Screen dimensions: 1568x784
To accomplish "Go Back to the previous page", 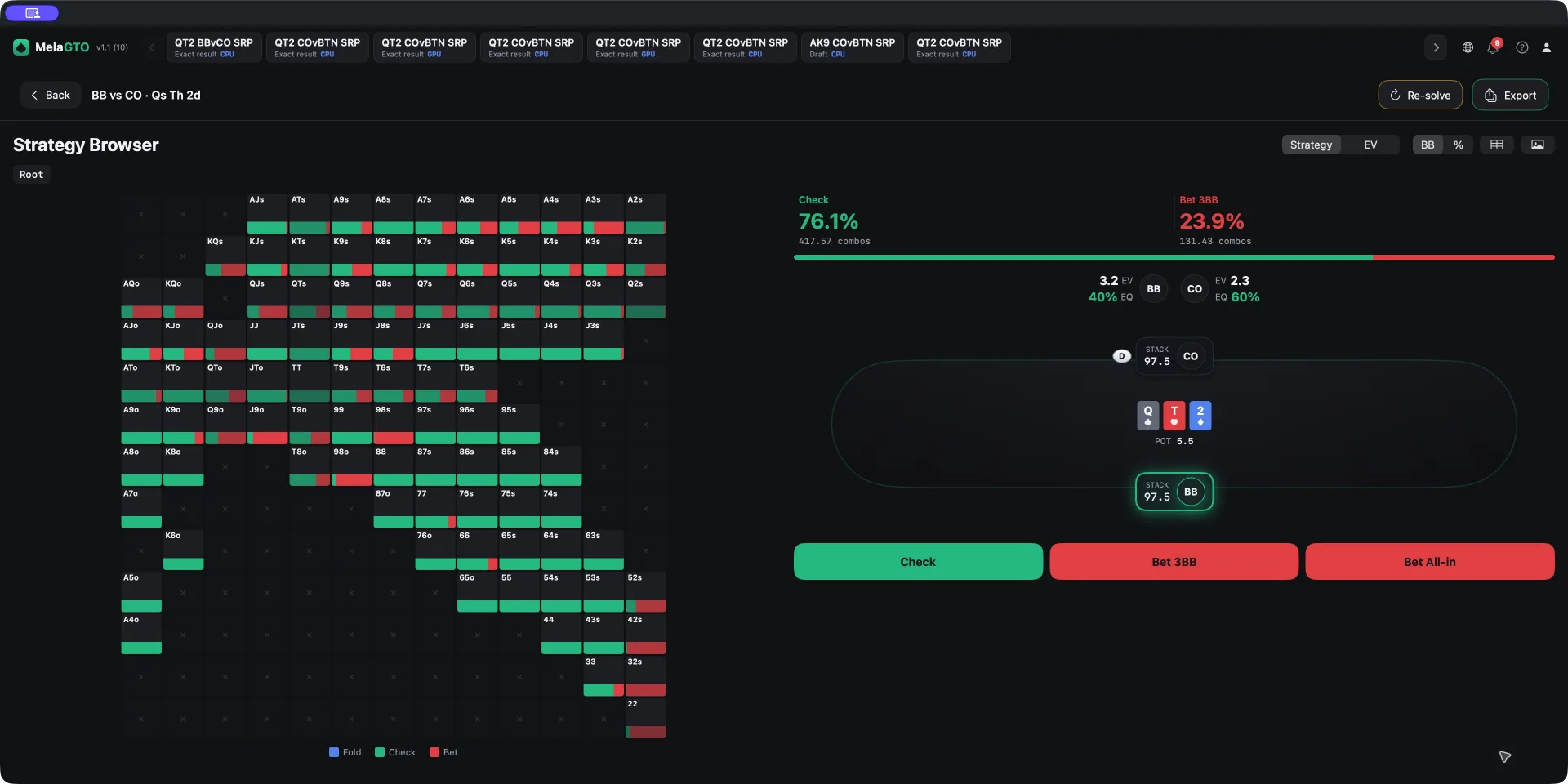I will pyautogui.click(x=51, y=95).
